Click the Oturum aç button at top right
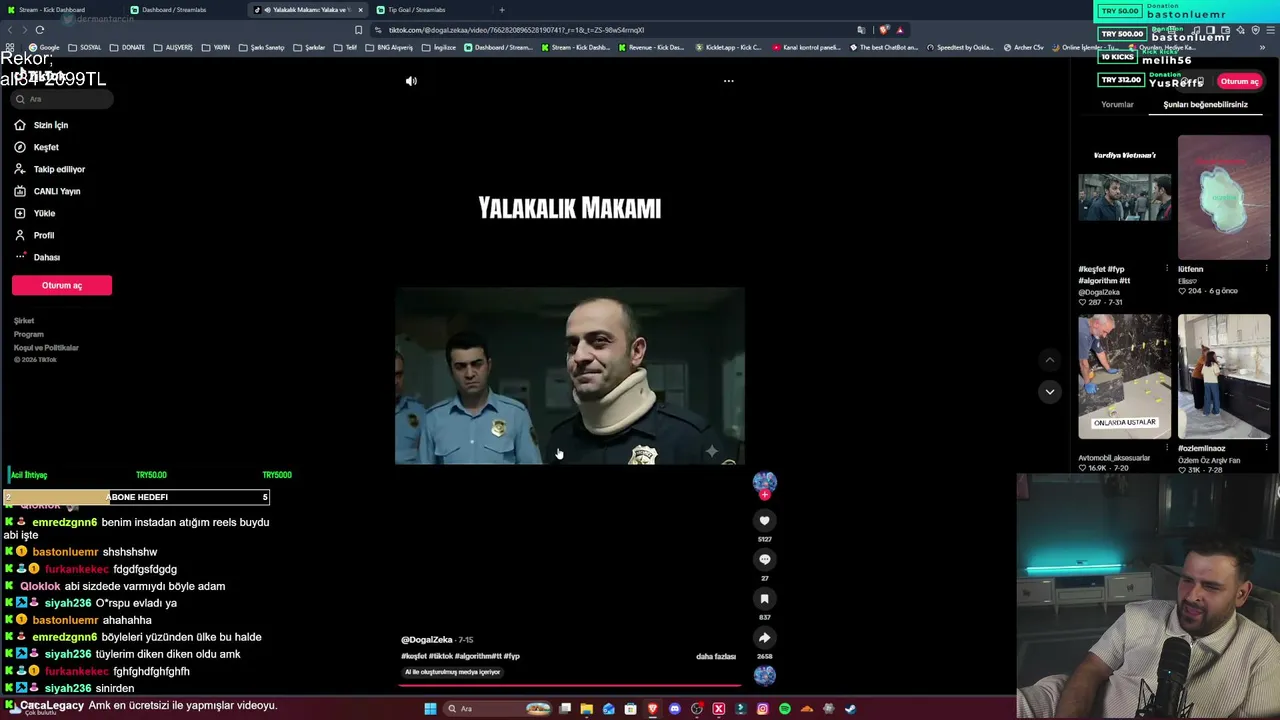The width and height of the screenshot is (1280, 720). click(x=1239, y=81)
